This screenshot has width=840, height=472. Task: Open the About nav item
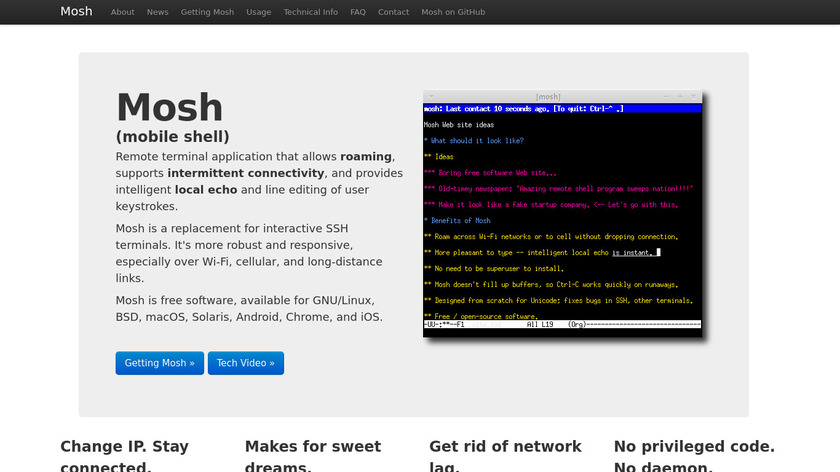[123, 12]
